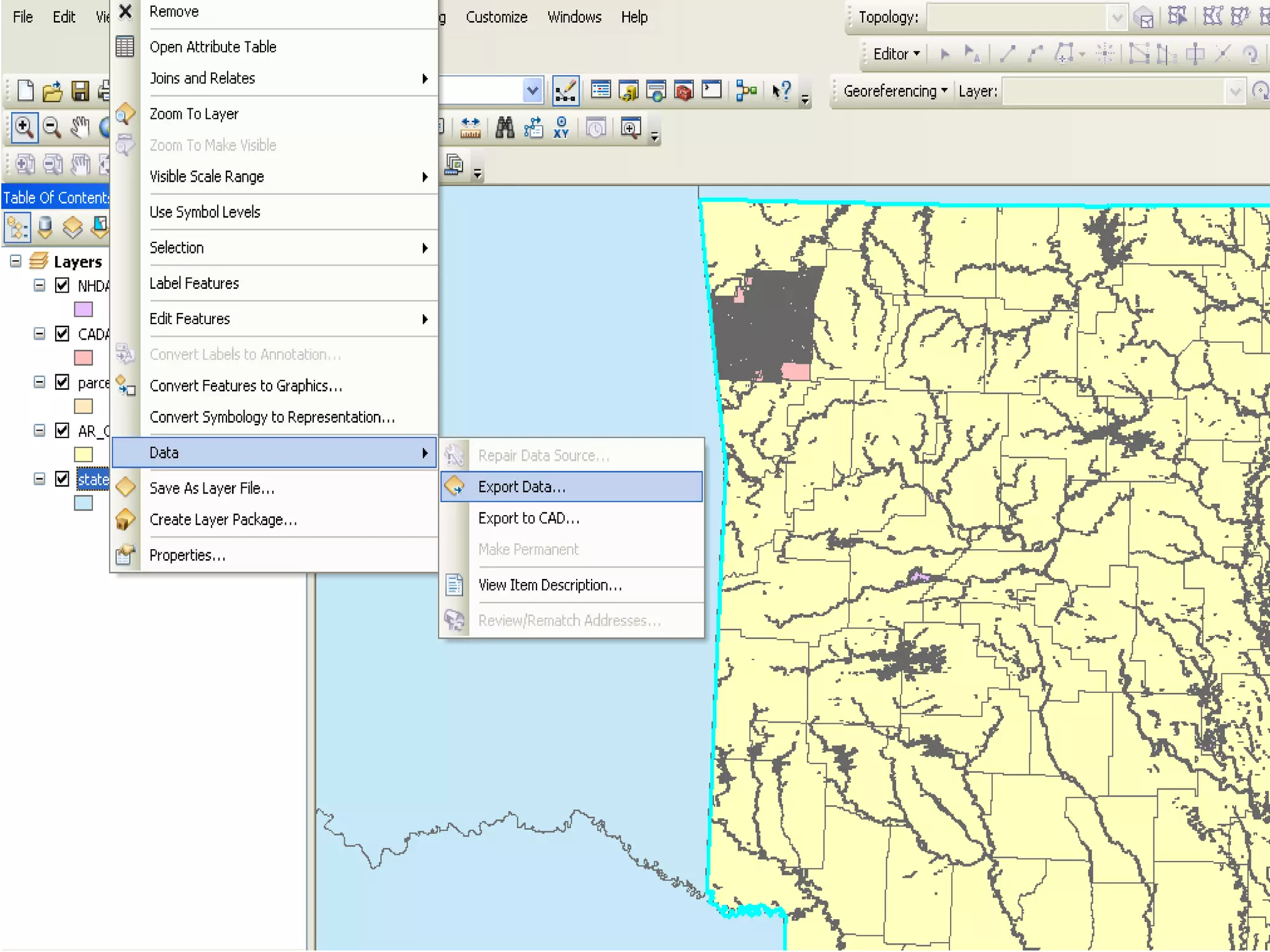The height and width of the screenshot is (952, 1270).
Task: Expand the Georeferencing dropdown
Action: [x=895, y=91]
